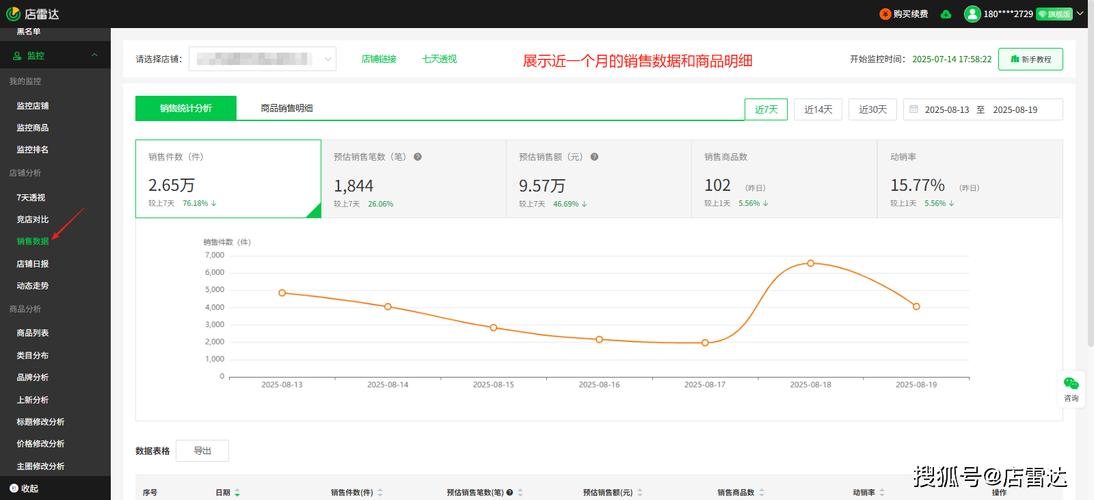Open 商品列表 in the sidebar
This screenshot has height=500, width=1094.
[x=33, y=333]
